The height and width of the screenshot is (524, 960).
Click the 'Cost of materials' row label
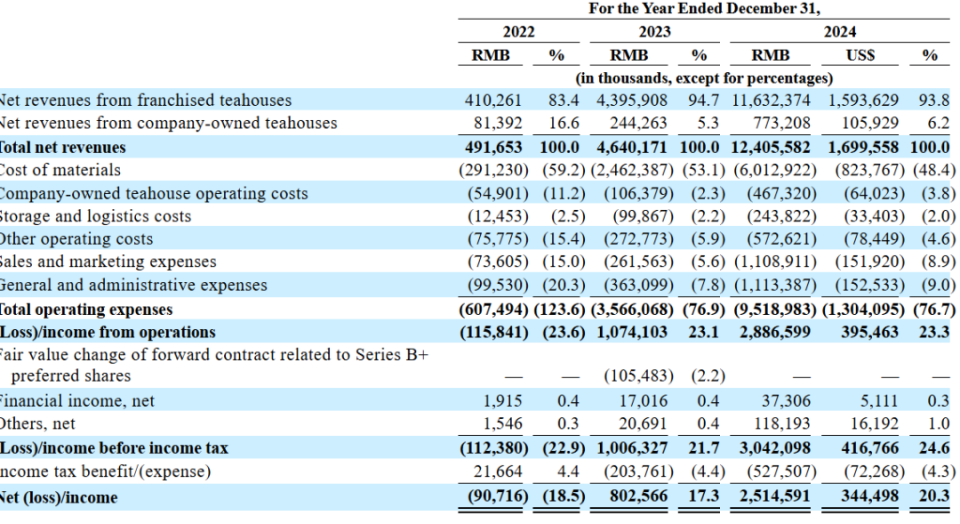pos(60,170)
